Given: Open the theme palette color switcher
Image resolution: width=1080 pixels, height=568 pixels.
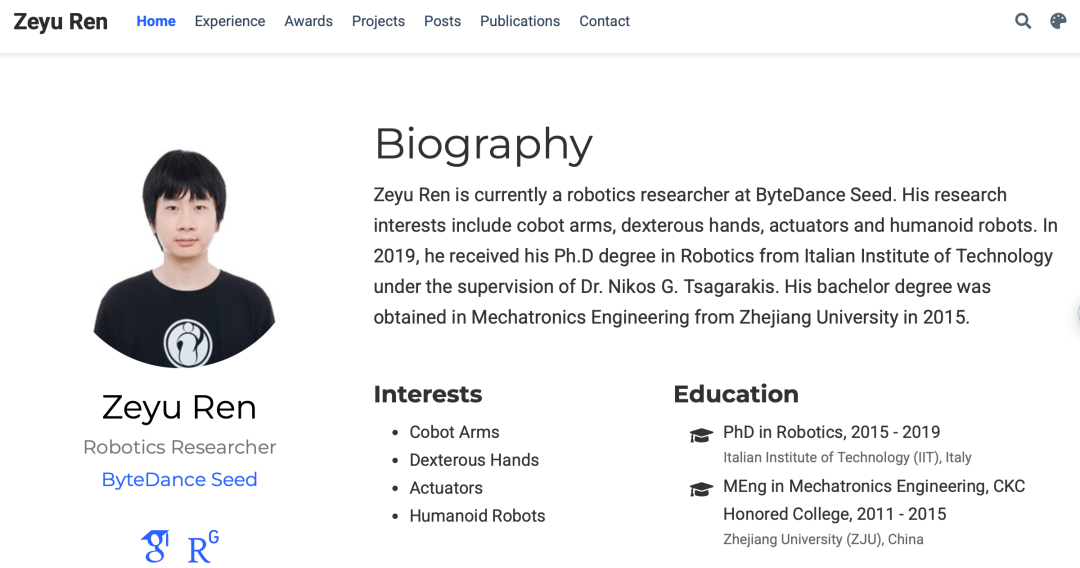Looking at the screenshot, I should pos(1058,21).
